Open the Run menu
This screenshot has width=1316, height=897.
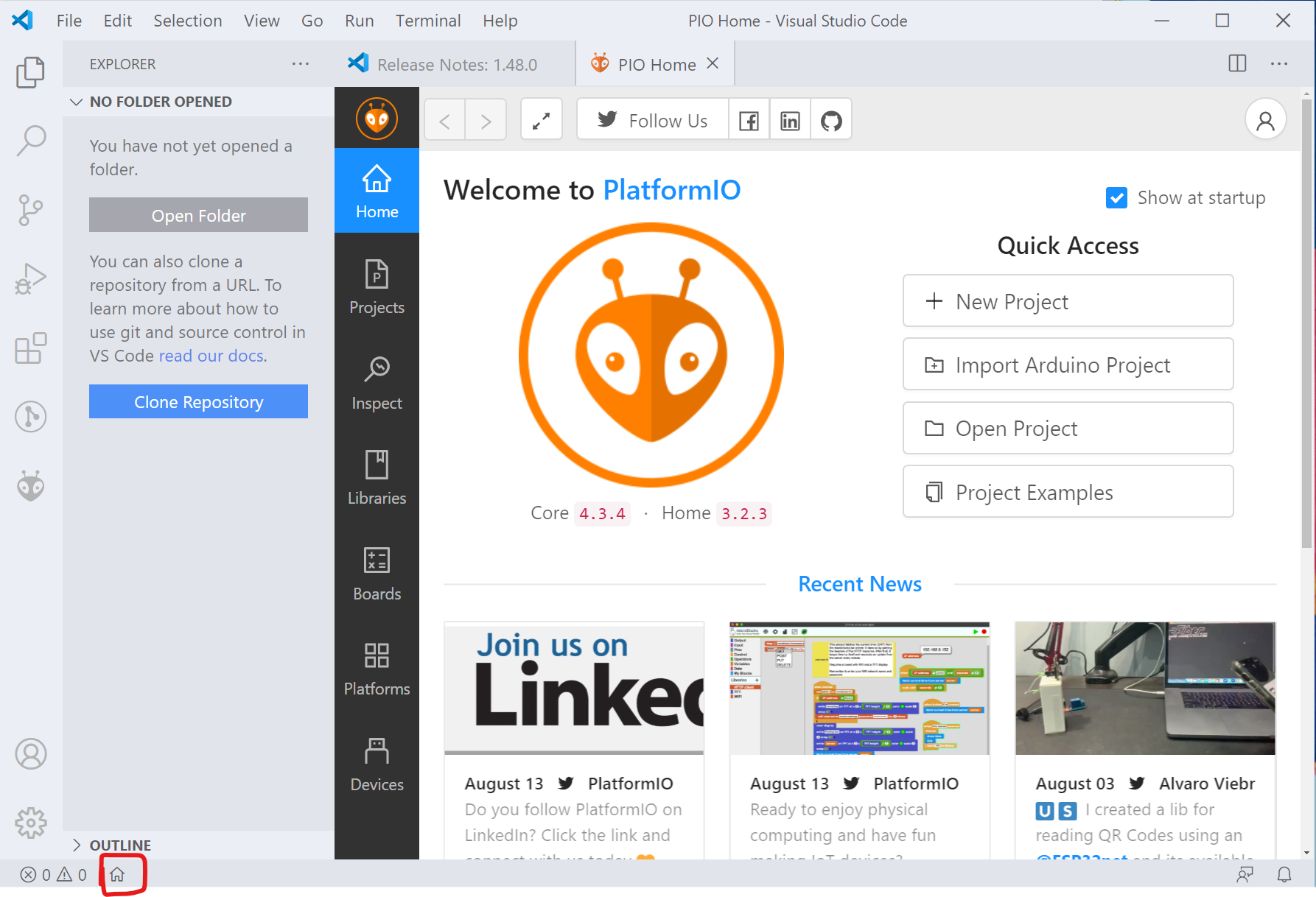[x=360, y=21]
